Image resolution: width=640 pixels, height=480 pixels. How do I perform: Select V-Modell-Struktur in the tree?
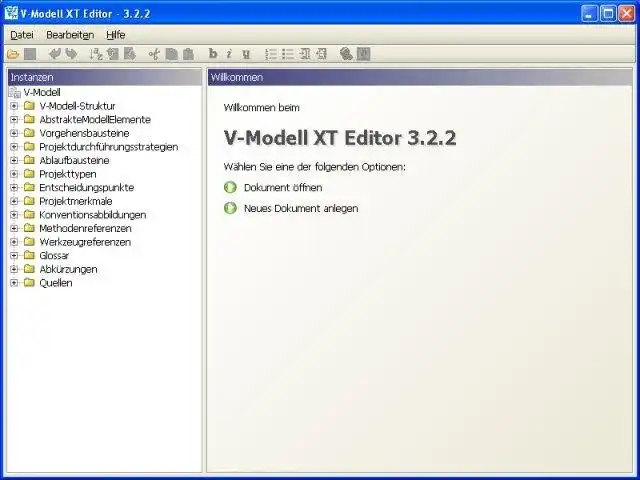pyautogui.click(x=77, y=106)
